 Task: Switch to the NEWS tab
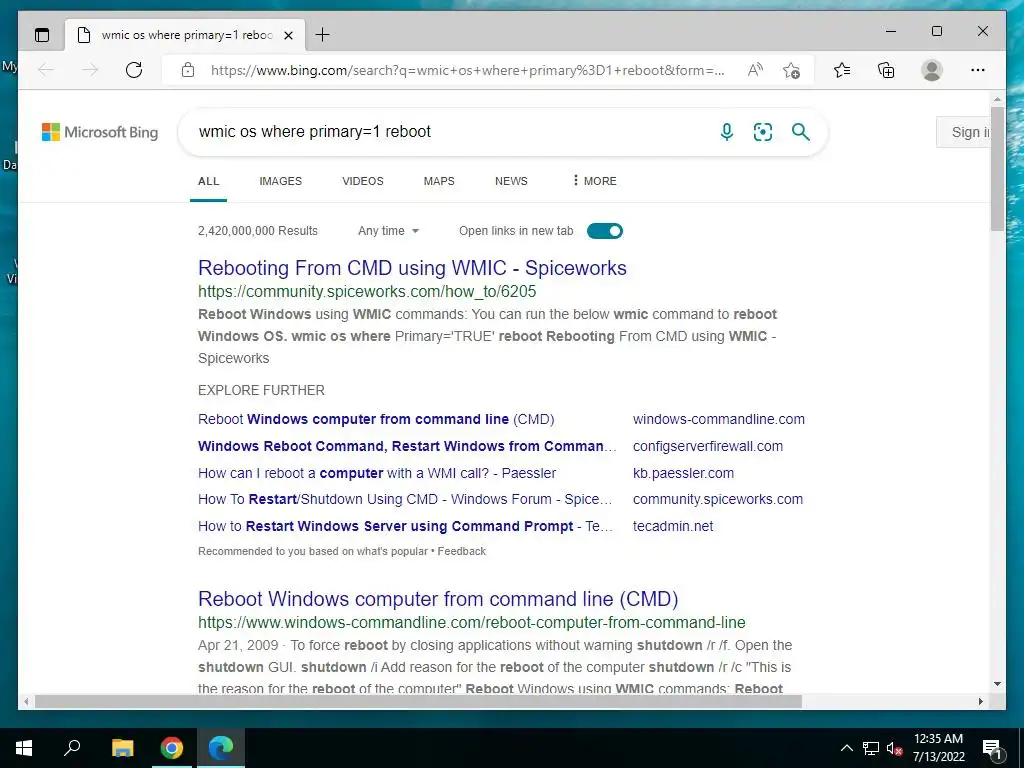pyautogui.click(x=511, y=181)
